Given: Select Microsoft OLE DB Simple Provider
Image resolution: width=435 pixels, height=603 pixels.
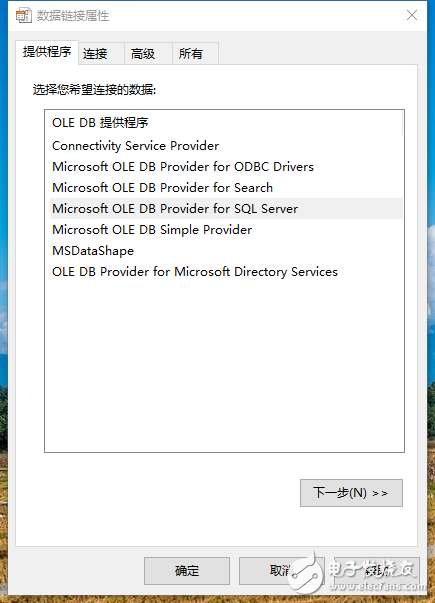Looking at the screenshot, I should 226,230.
